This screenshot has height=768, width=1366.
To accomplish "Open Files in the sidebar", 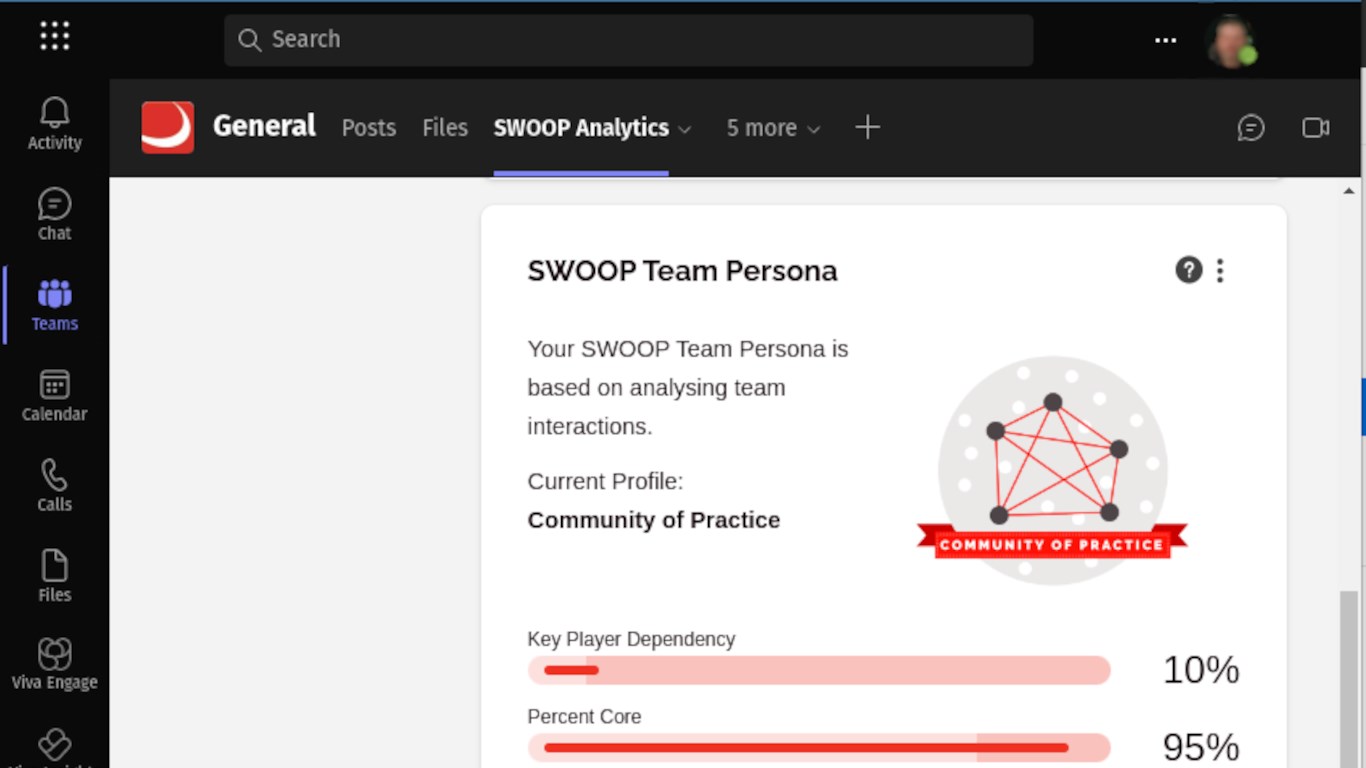I will coord(54,577).
